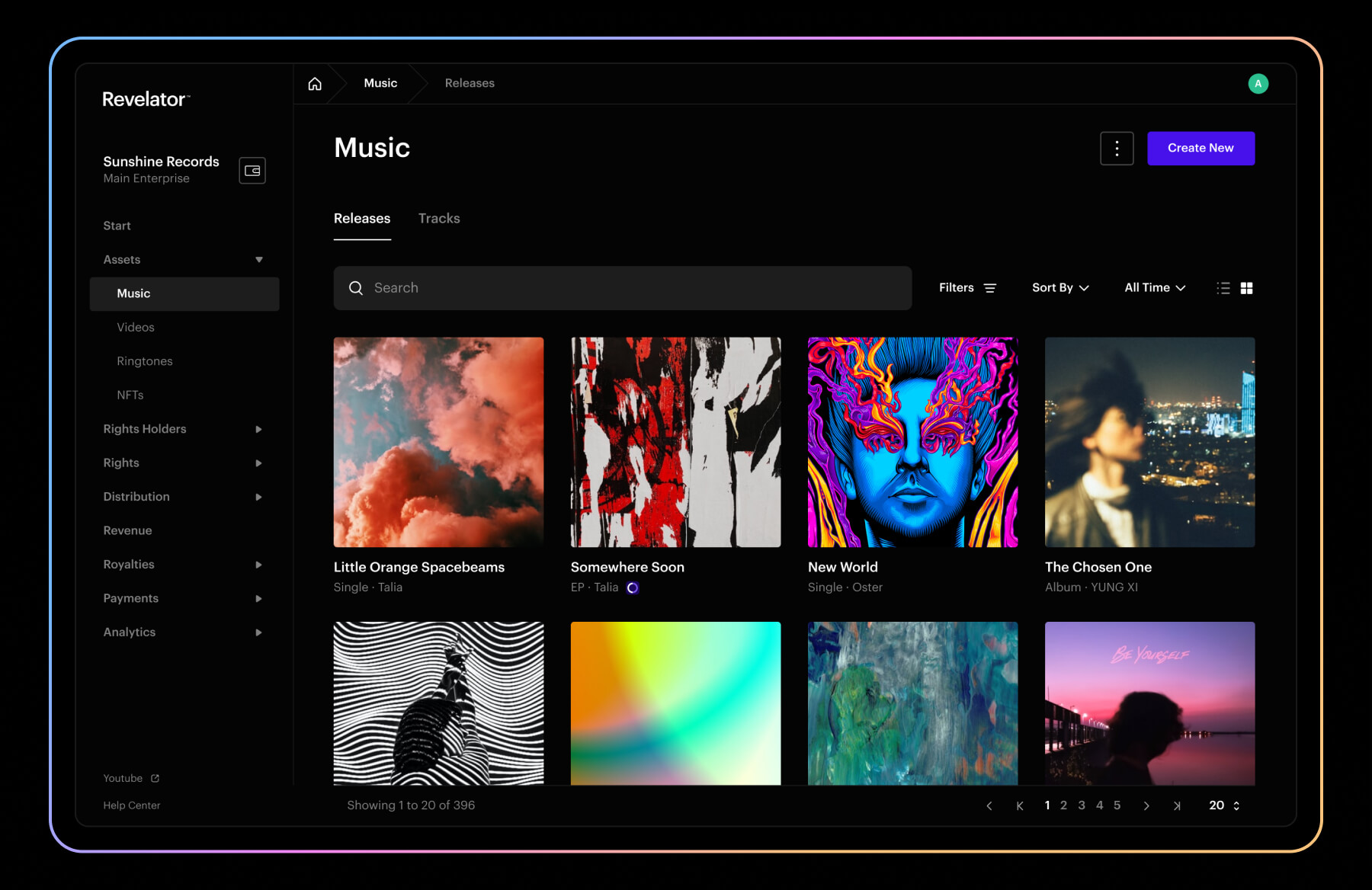Expand the Rights Holders sidebar section
The width and height of the screenshot is (1372, 890).
258,430
